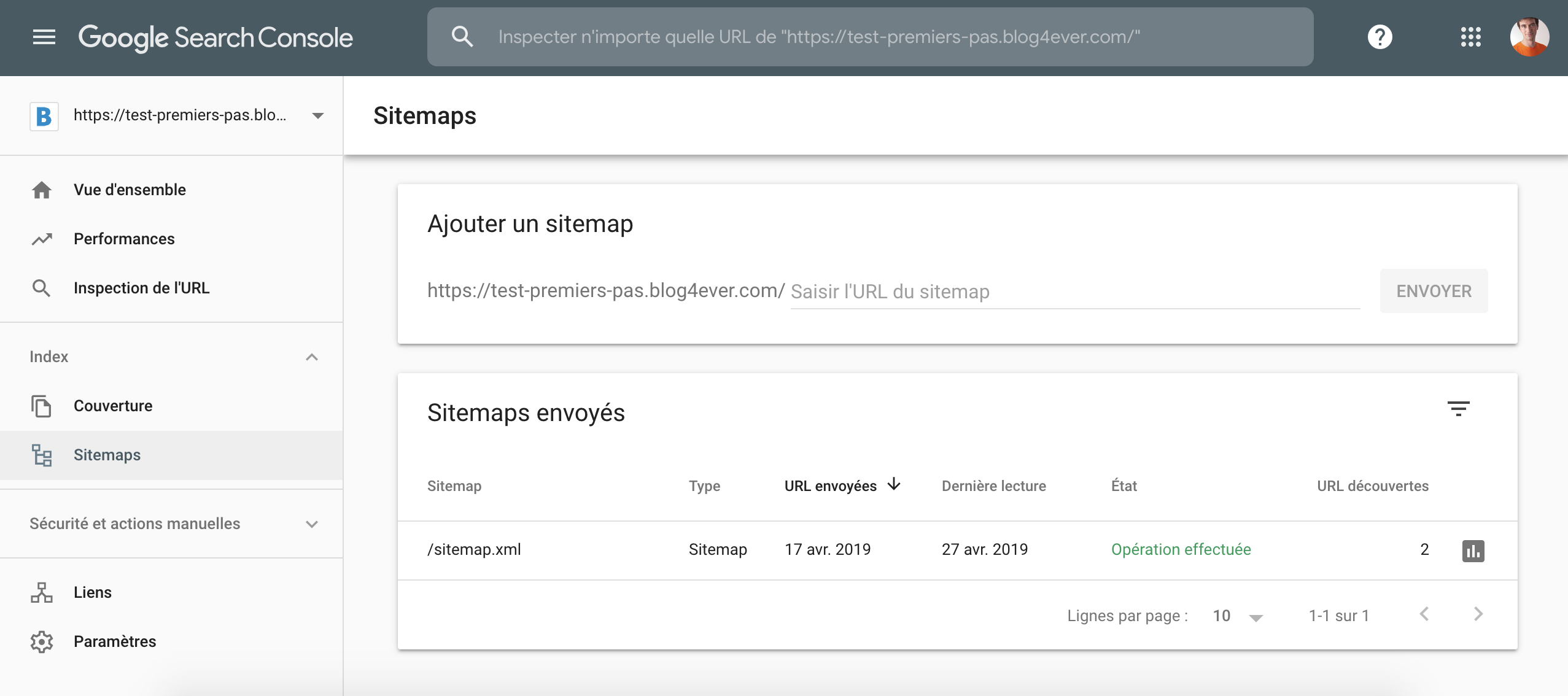Viewport: 1568px width, 696px height.
Task: Open the Couverture report
Action: pos(113,406)
